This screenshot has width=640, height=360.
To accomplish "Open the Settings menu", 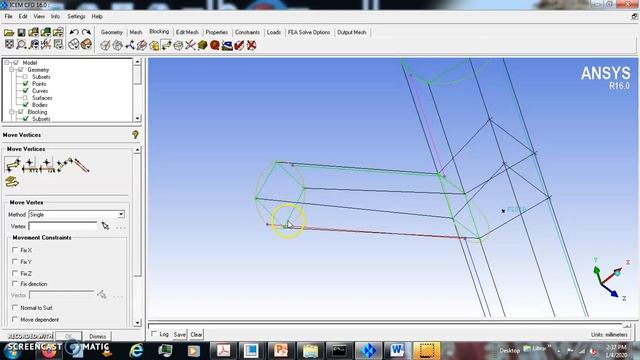I will coord(76,16).
